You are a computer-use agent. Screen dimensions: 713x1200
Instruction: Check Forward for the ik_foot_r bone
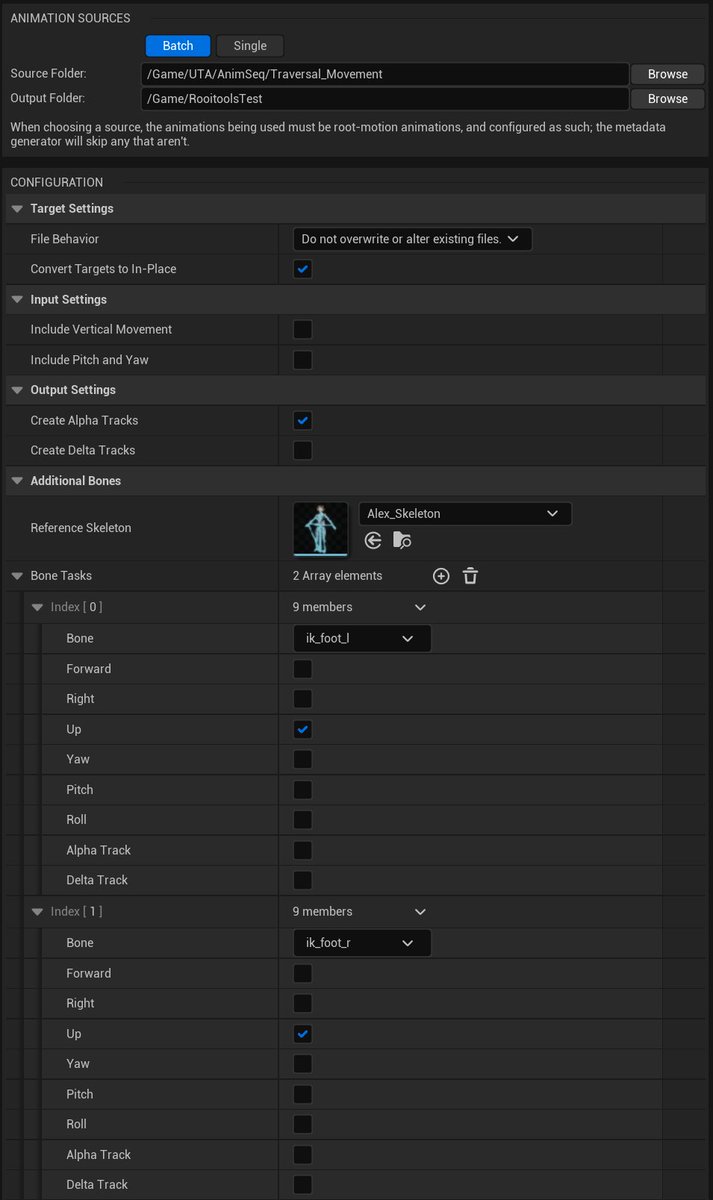pos(302,973)
